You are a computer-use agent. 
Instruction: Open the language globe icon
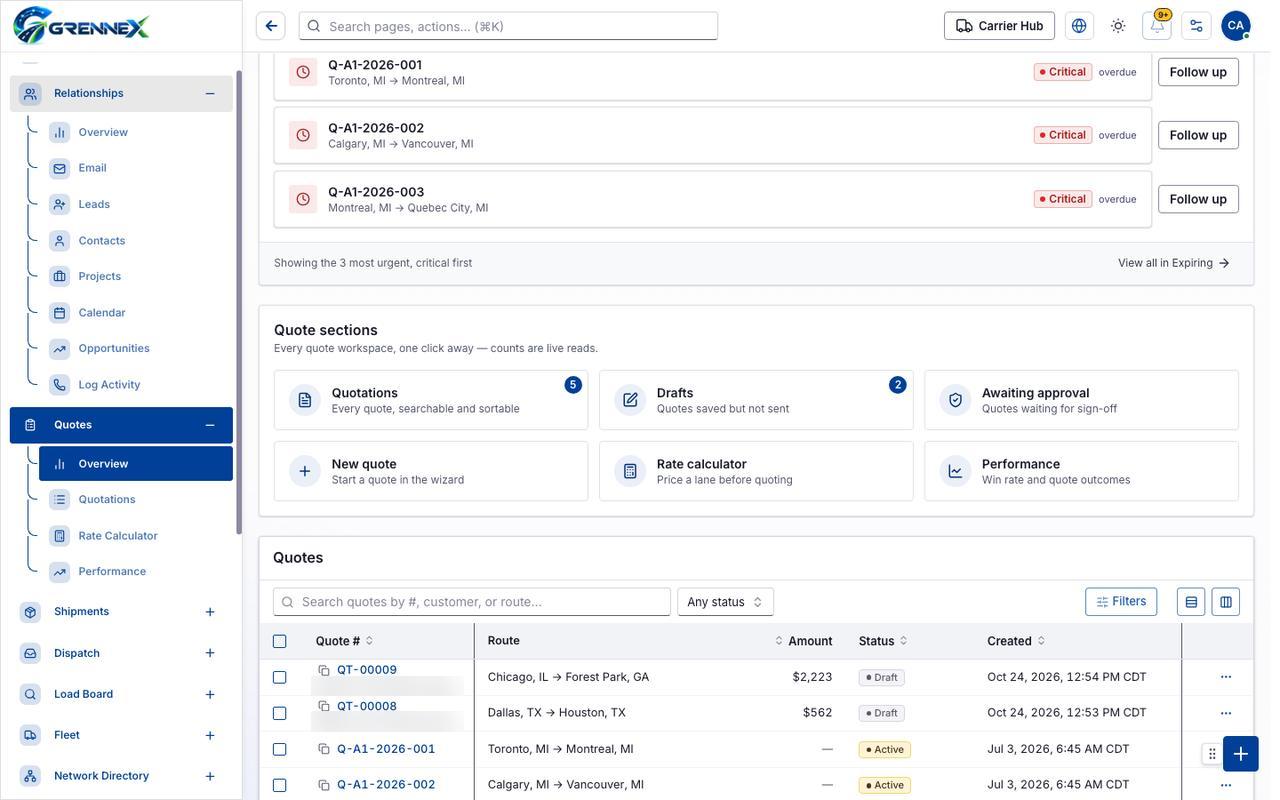(1079, 26)
